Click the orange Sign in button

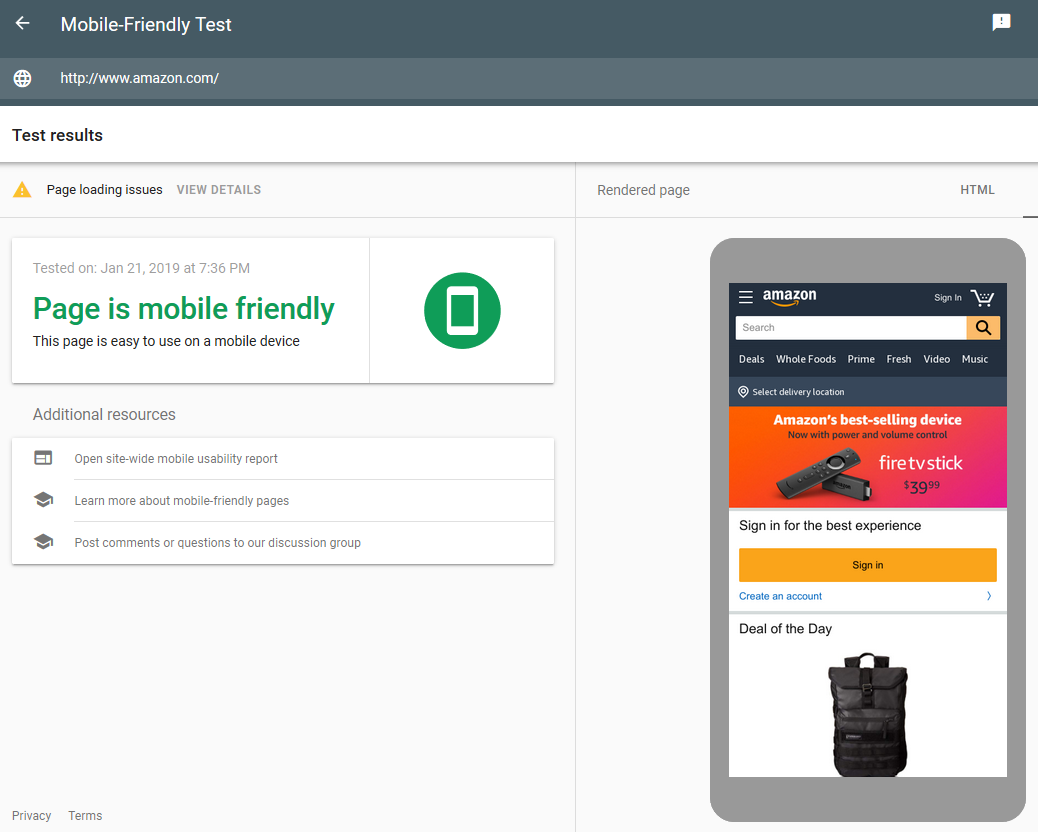click(867, 565)
